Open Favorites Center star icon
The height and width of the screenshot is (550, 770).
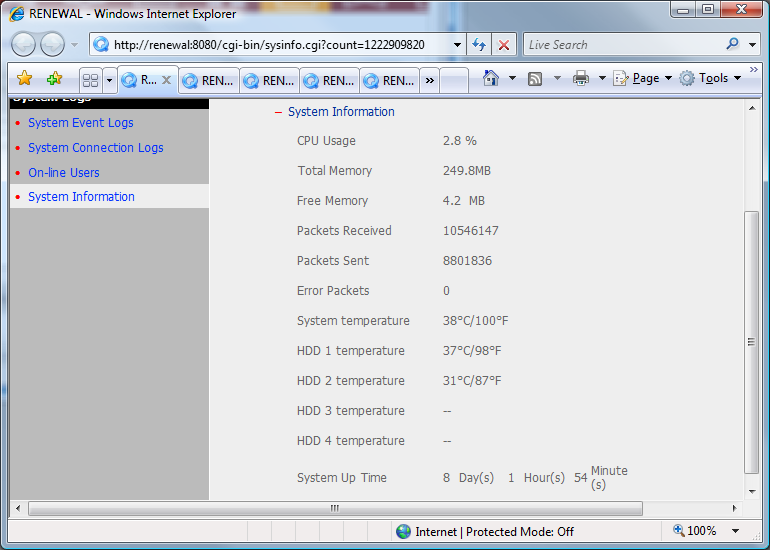tap(25, 79)
